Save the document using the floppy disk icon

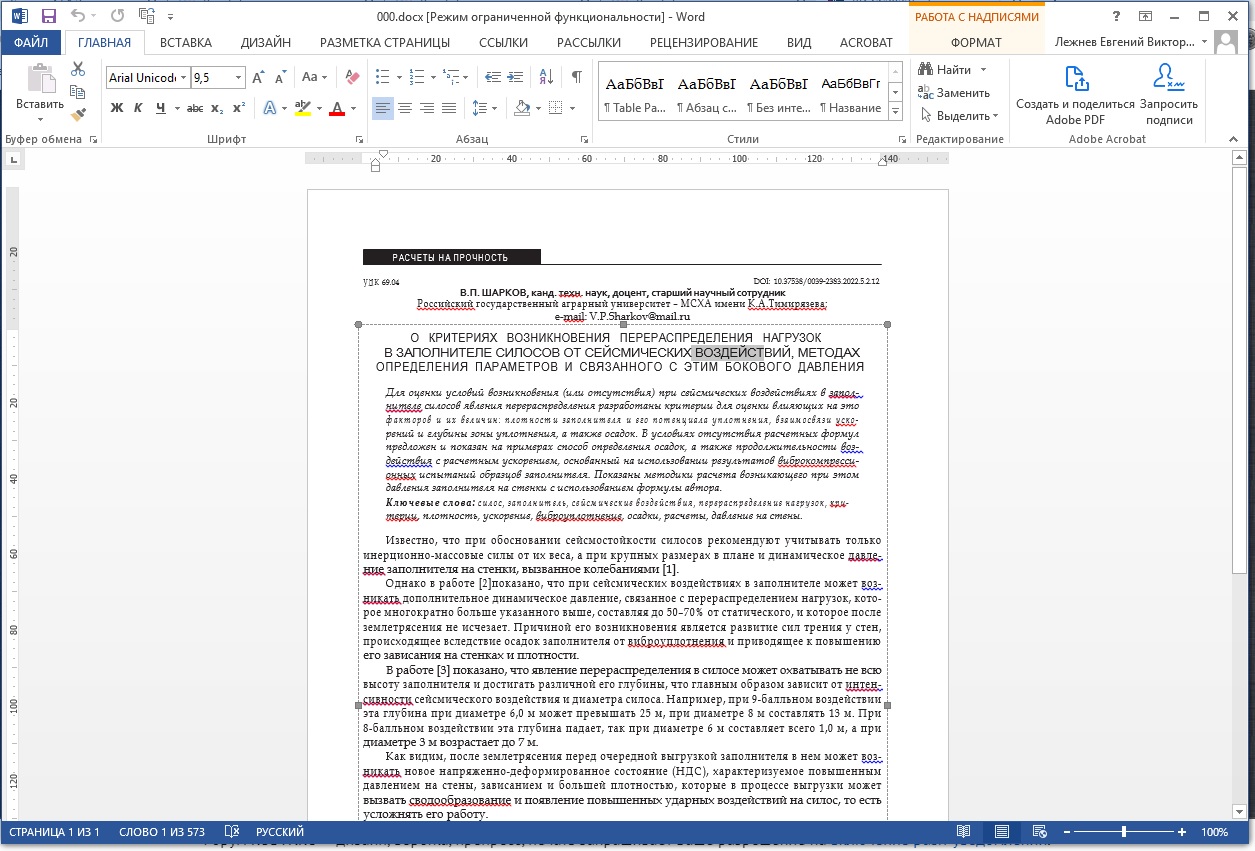48,16
